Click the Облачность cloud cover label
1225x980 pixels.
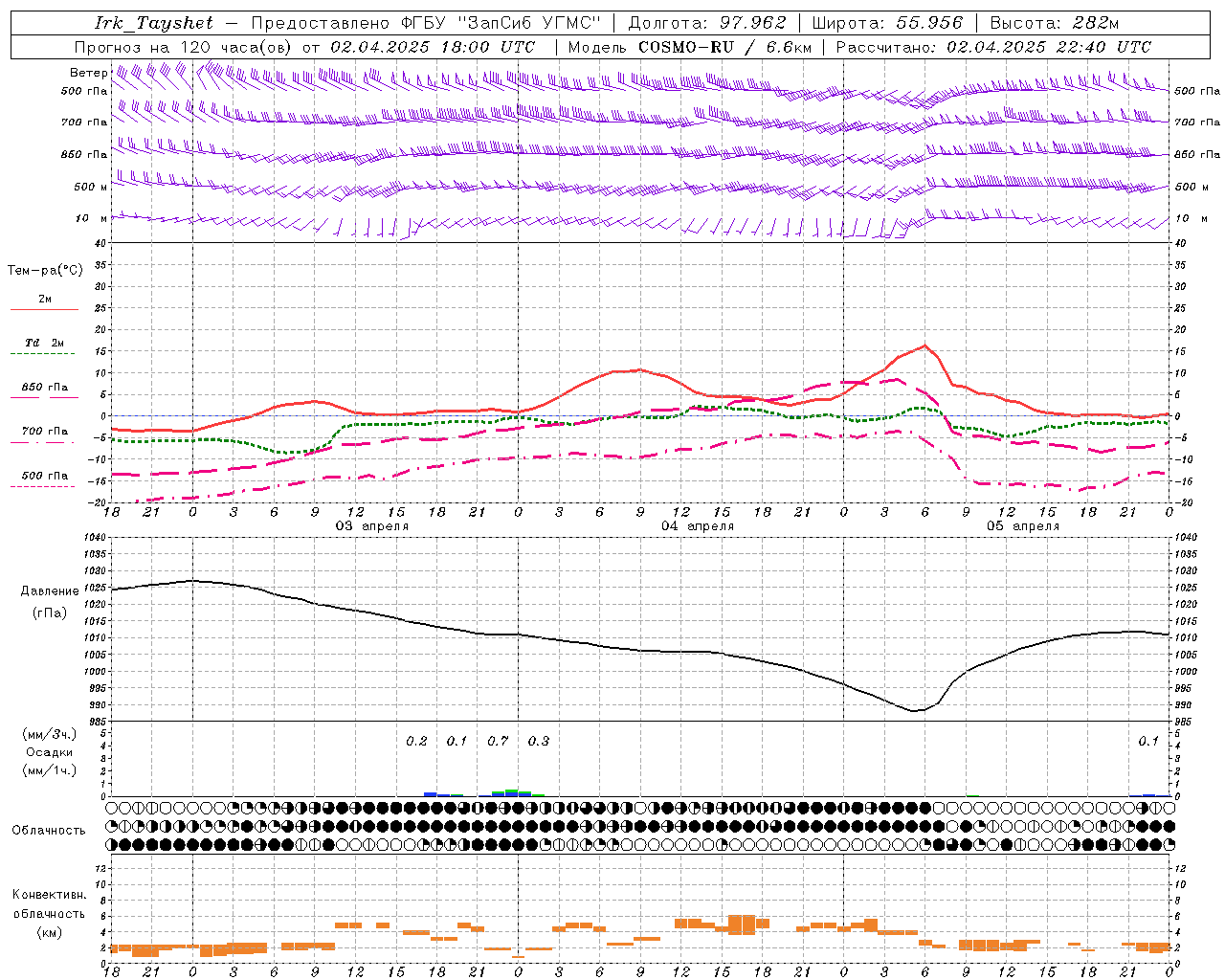coord(49,830)
